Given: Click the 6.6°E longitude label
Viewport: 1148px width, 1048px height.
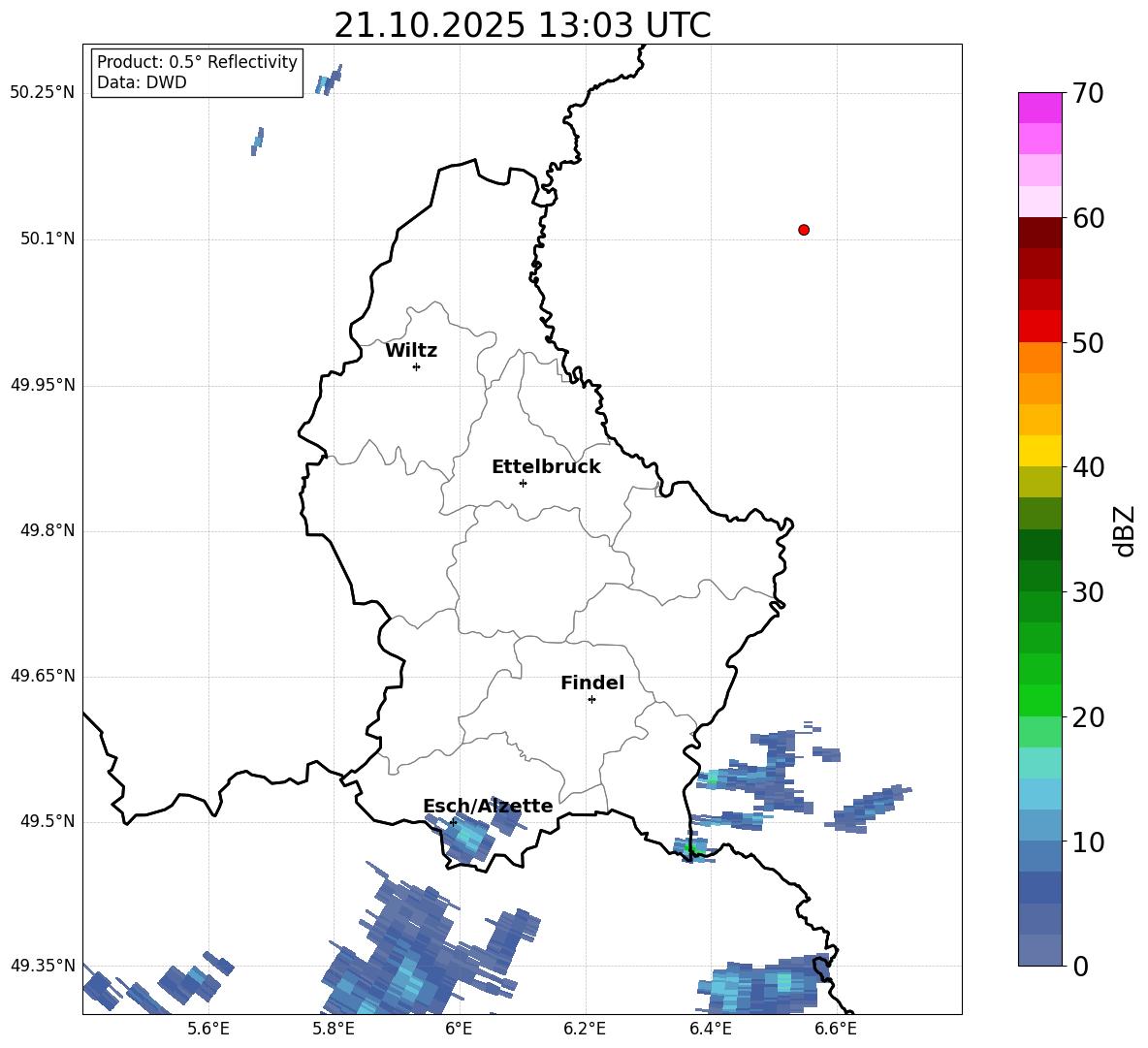Looking at the screenshot, I should pos(836,1029).
